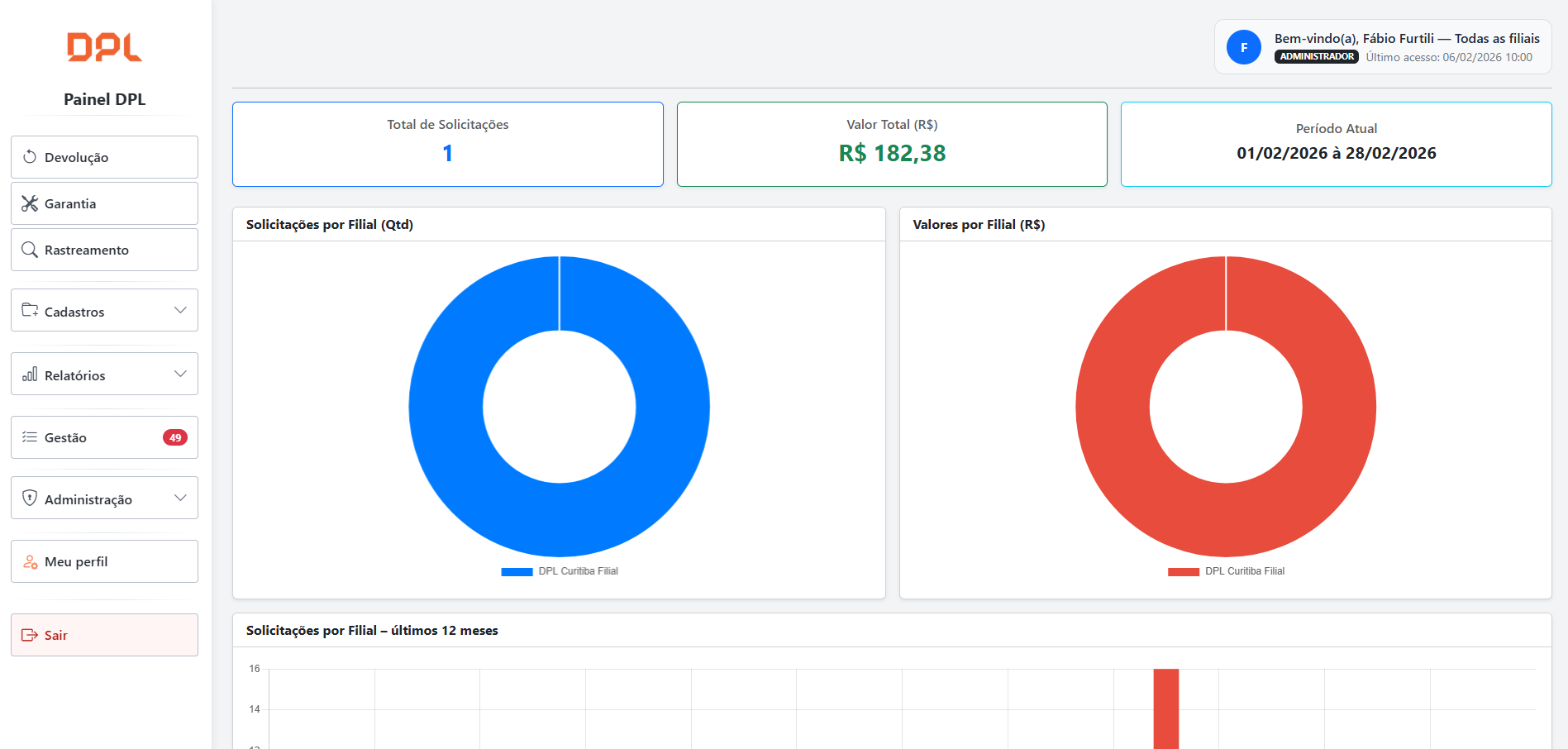
Task: Click the Devolução refresh arrow icon
Action: click(30, 157)
